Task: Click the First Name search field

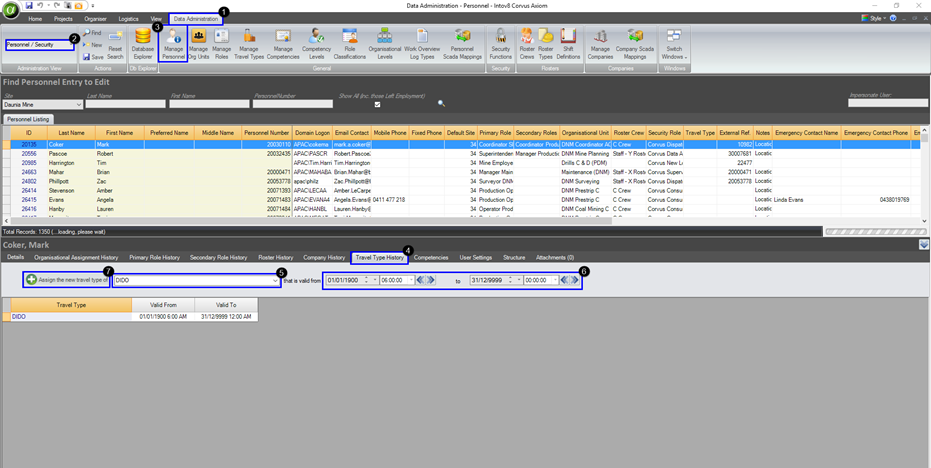Action: [209, 104]
